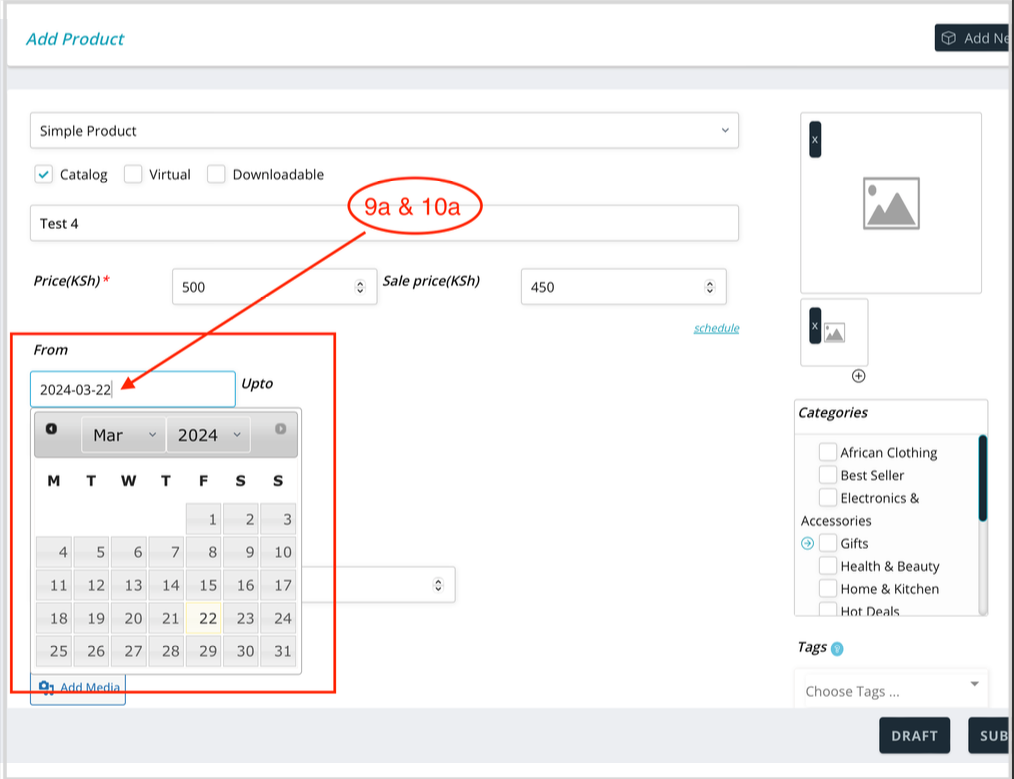The height and width of the screenshot is (779, 1014).
Task: Expand the Gifts category arrow
Action: [808, 543]
